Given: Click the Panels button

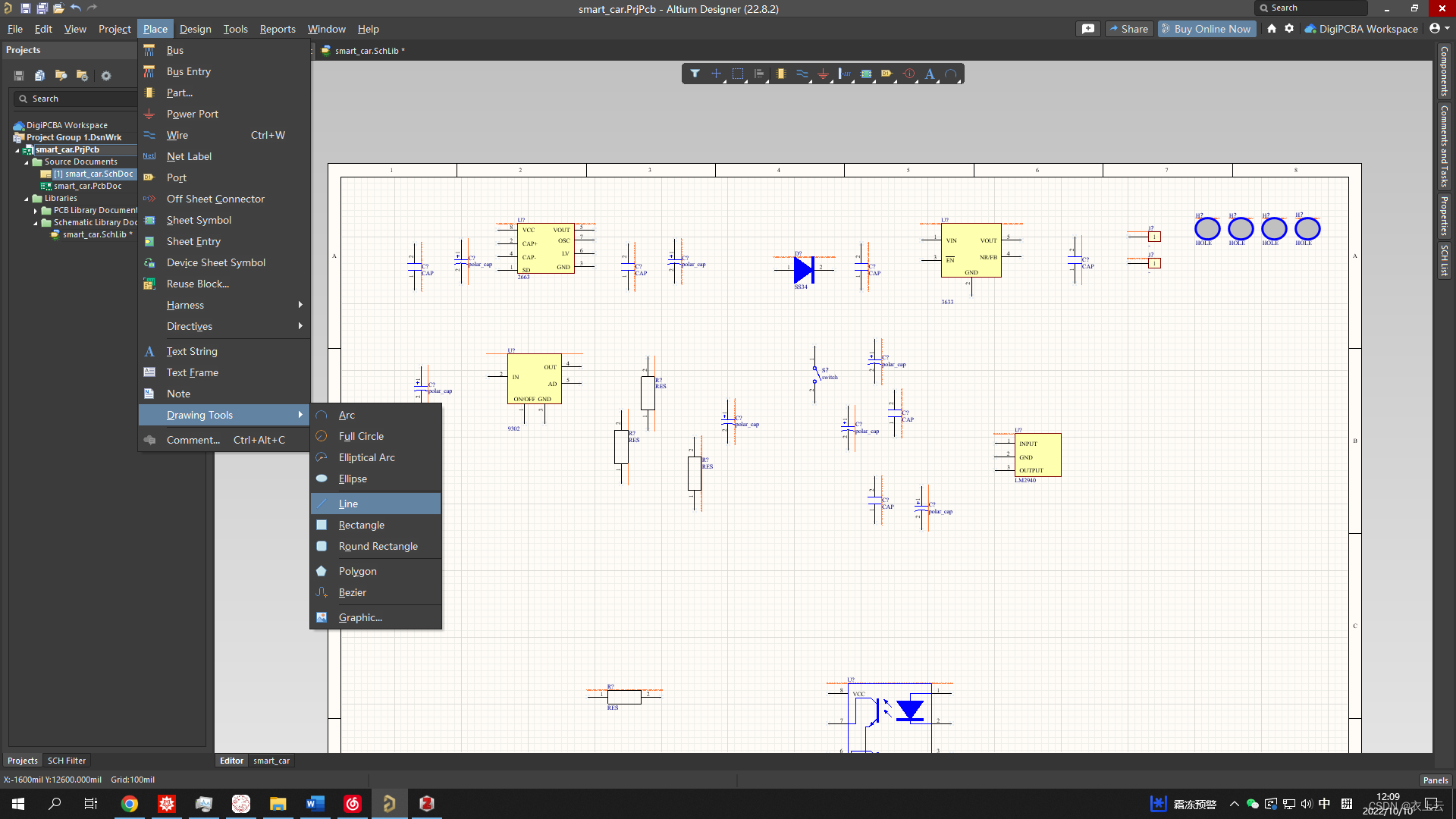Looking at the screenshot, I should coord(1435,780).
